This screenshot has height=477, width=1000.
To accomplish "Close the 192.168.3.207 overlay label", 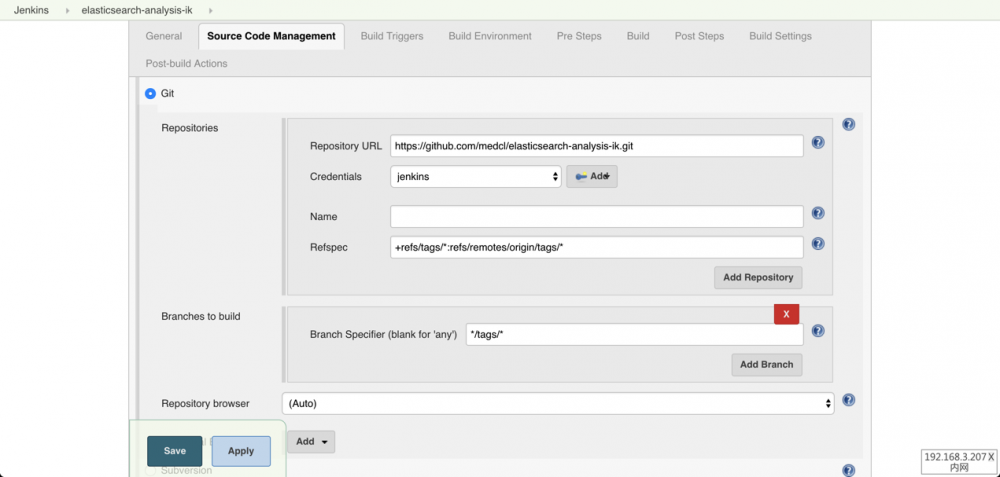I will pyautogui.click(x=992, y=456).
